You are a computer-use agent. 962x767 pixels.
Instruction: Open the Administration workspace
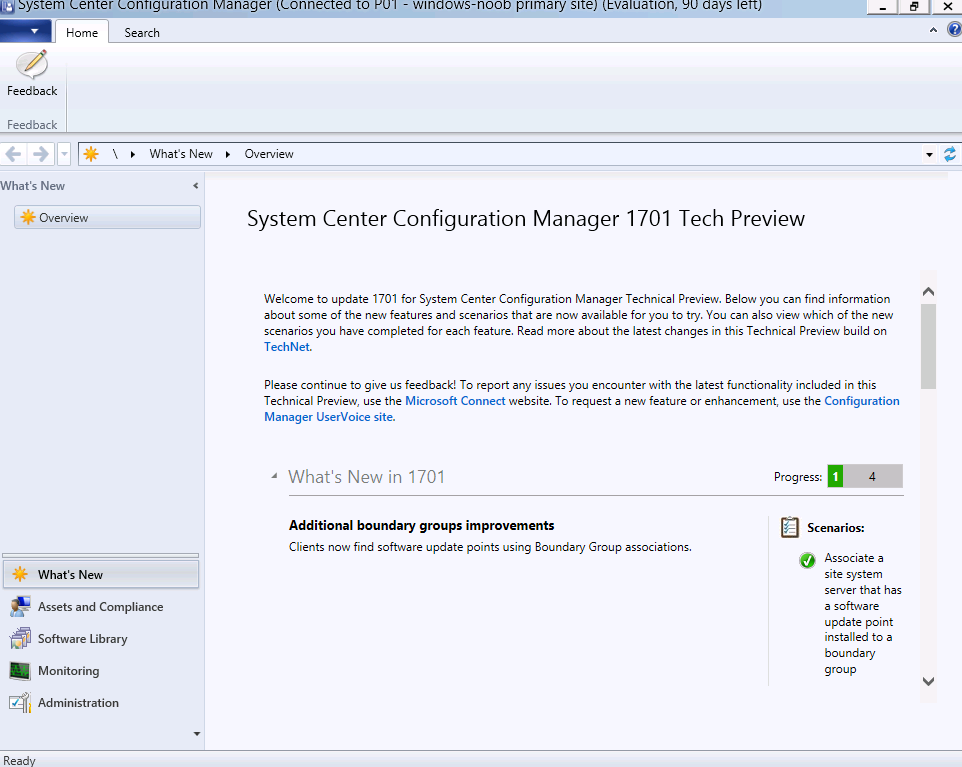click(x=101, y=703)
